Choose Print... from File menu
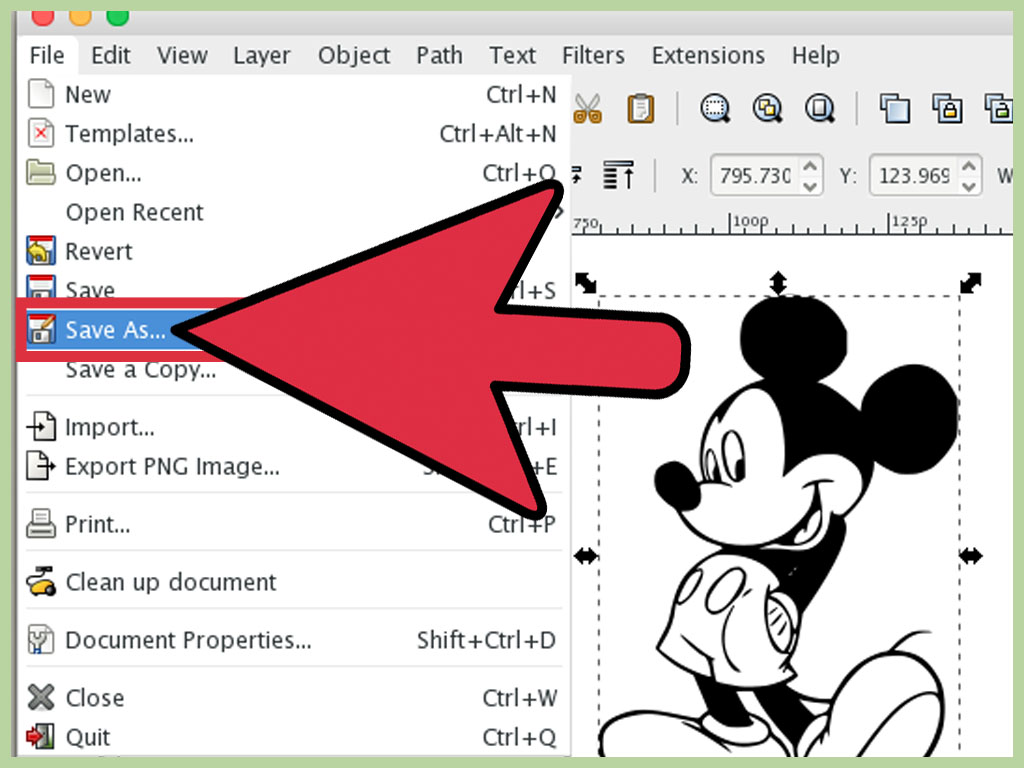 [292, 524]
